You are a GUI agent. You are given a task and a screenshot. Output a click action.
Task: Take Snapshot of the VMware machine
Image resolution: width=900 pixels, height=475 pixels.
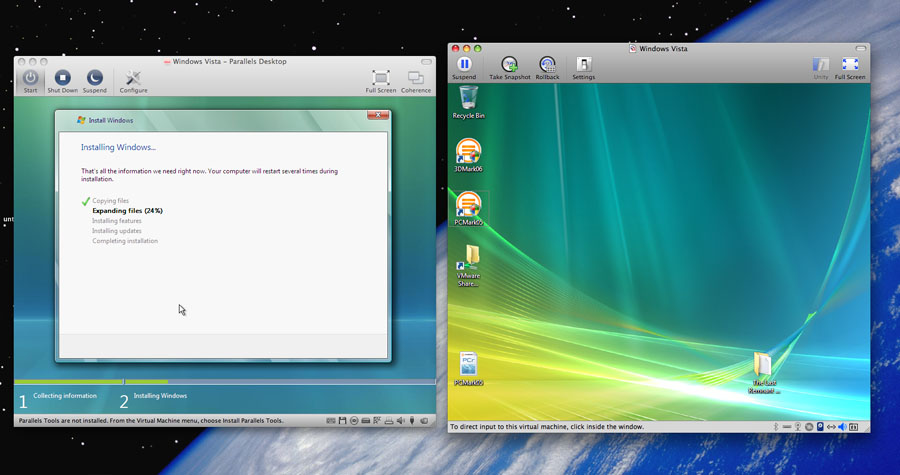[509, 65]
